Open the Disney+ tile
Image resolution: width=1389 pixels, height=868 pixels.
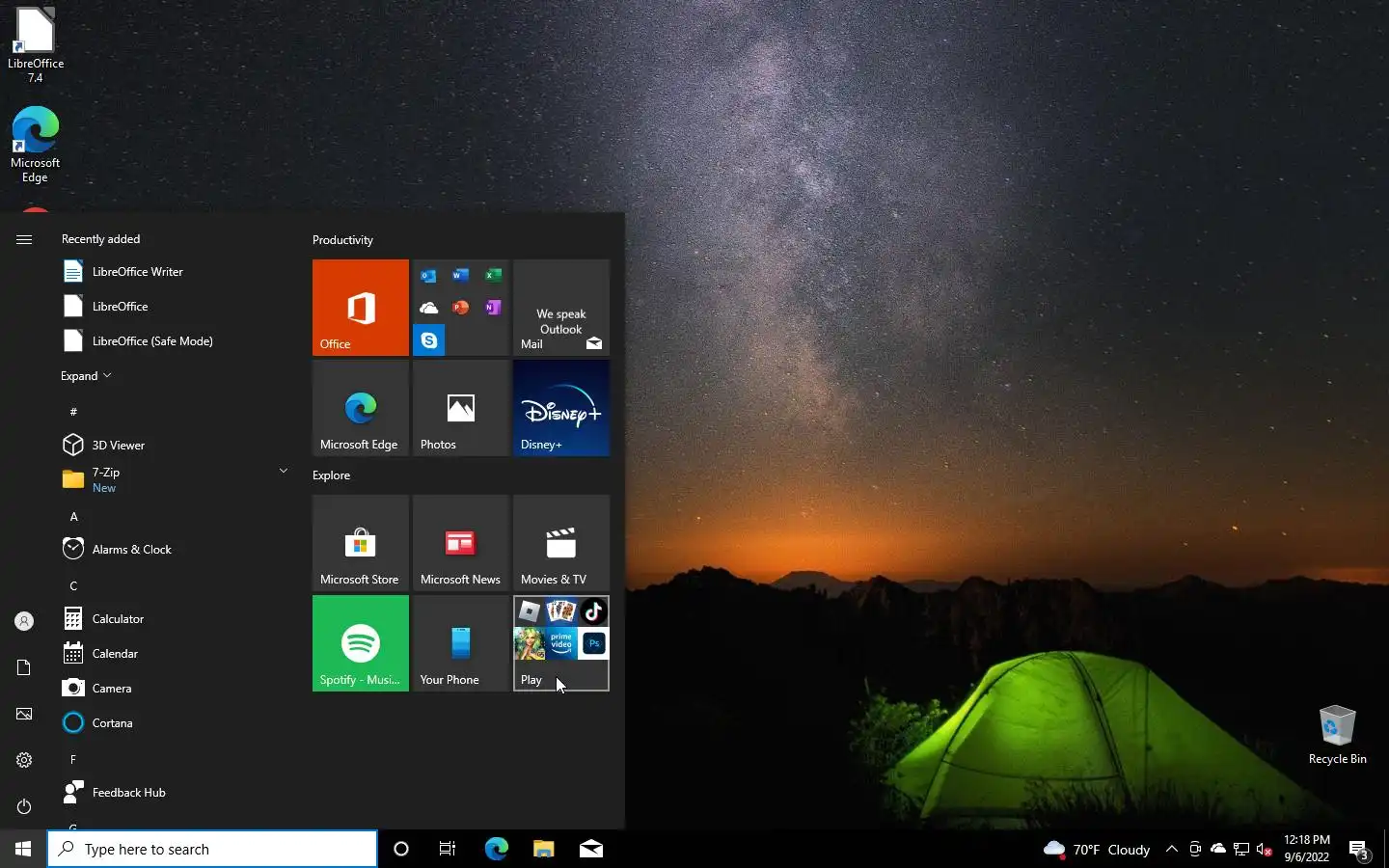click(561, 408)
